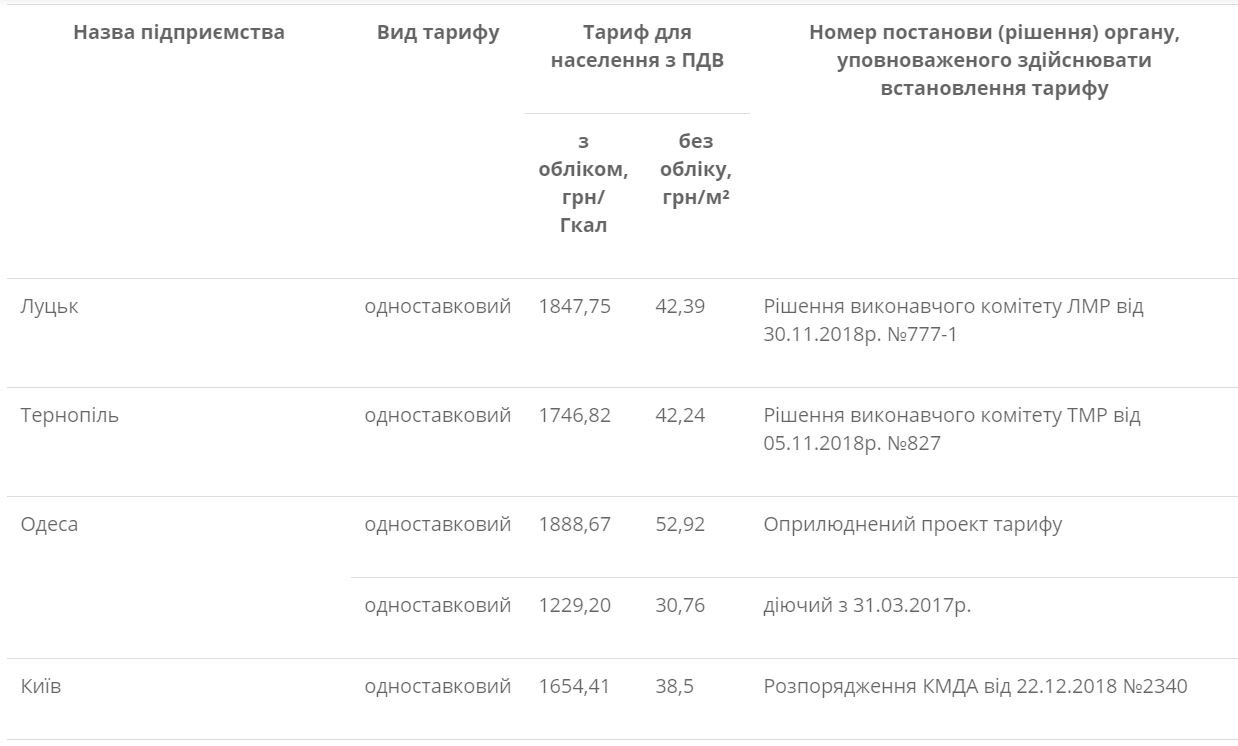Click the ТМР decision №827 text

[x=951, y=429]
